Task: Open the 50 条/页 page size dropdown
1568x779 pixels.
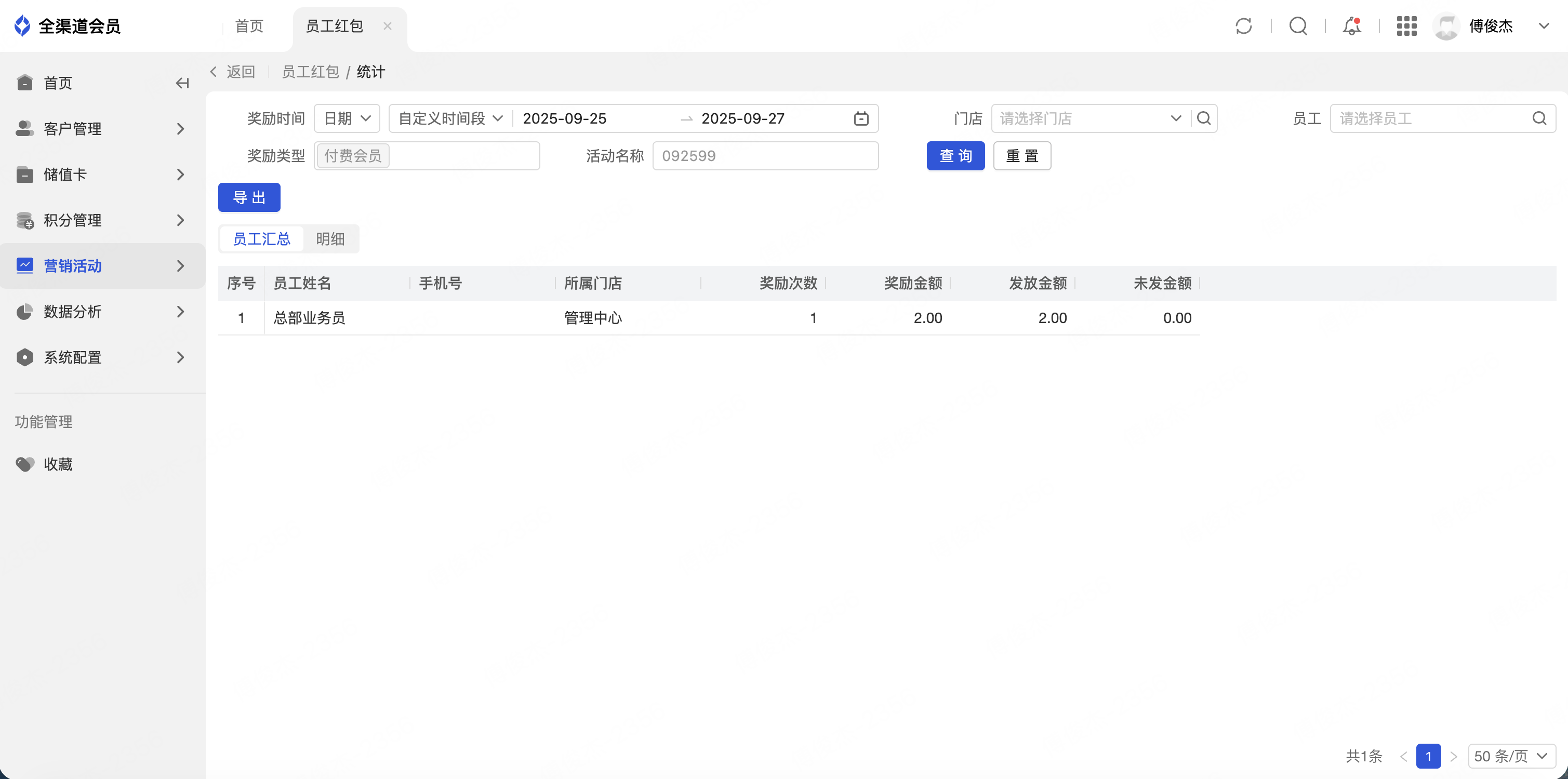Action: click(1511, 756)
